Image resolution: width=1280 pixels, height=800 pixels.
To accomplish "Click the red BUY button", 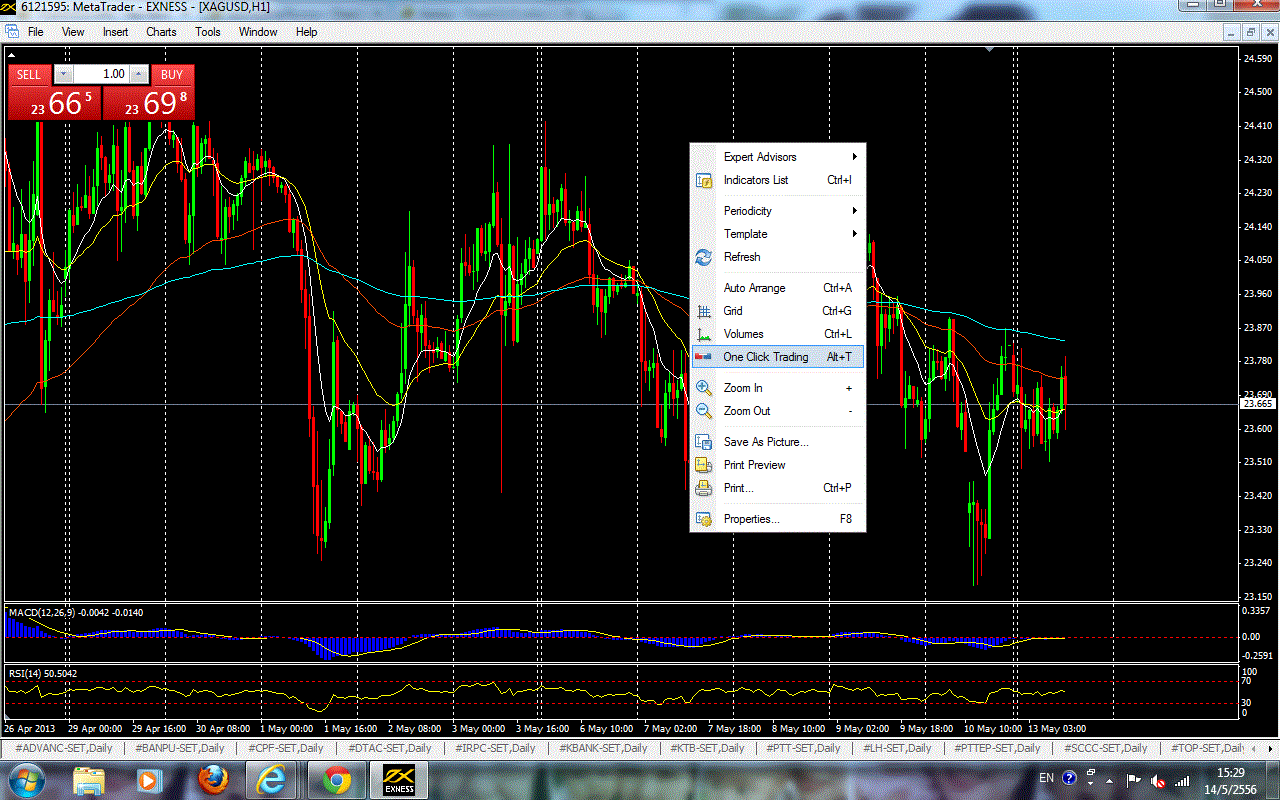I will pos(172,74).
